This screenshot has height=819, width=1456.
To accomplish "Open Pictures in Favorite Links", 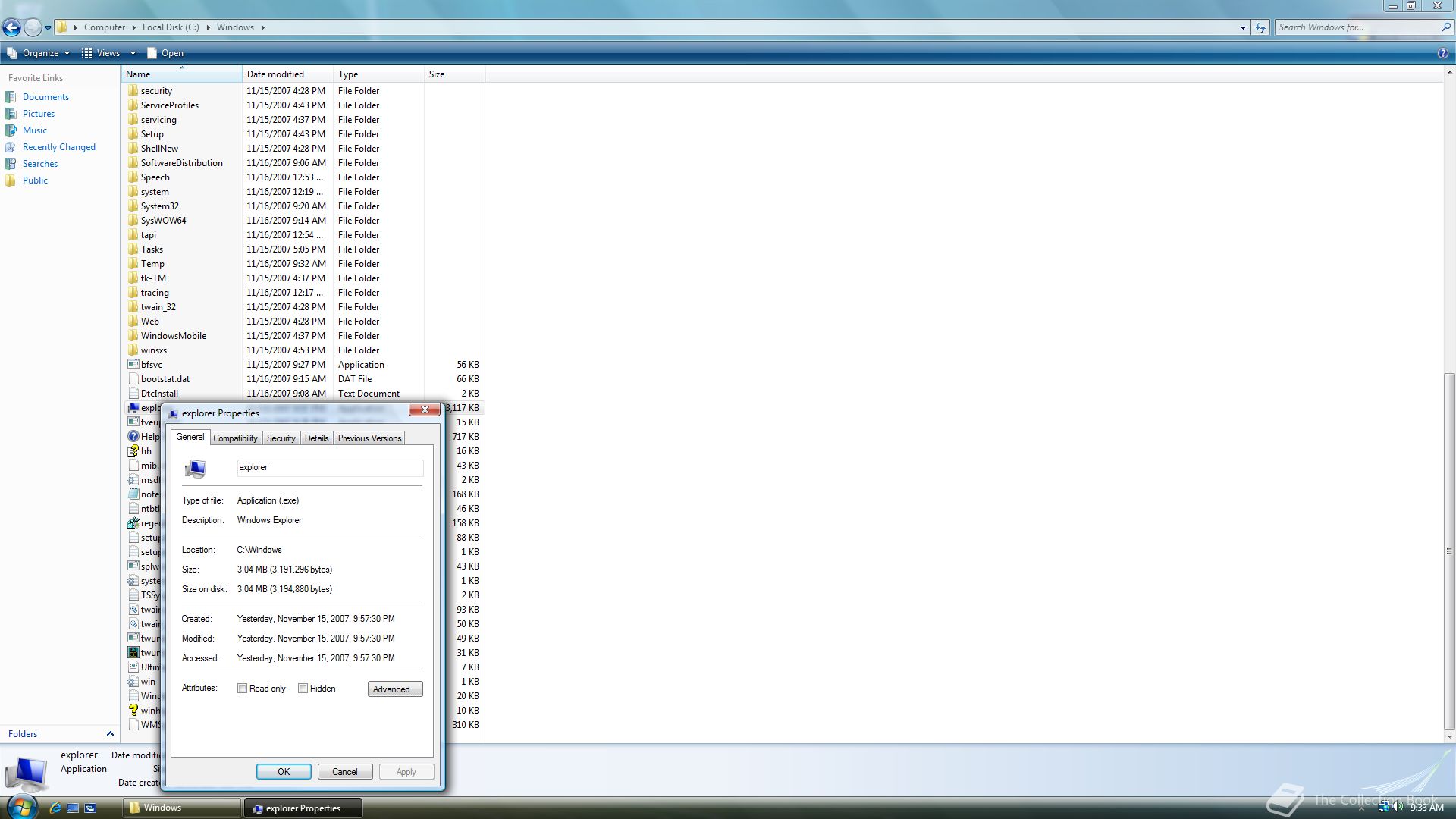I will 39,114.
